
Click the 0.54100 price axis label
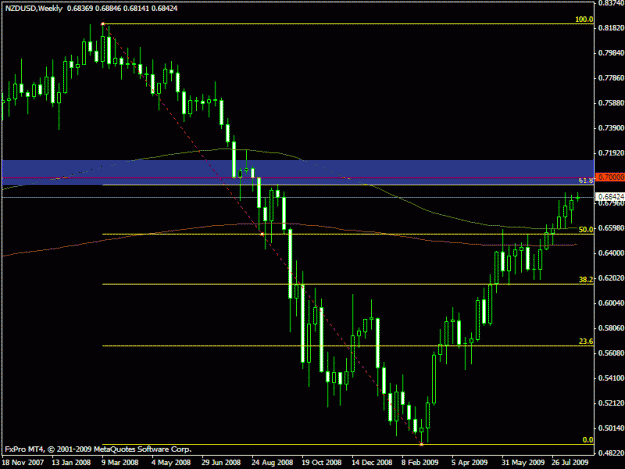[x=611, y=378]
